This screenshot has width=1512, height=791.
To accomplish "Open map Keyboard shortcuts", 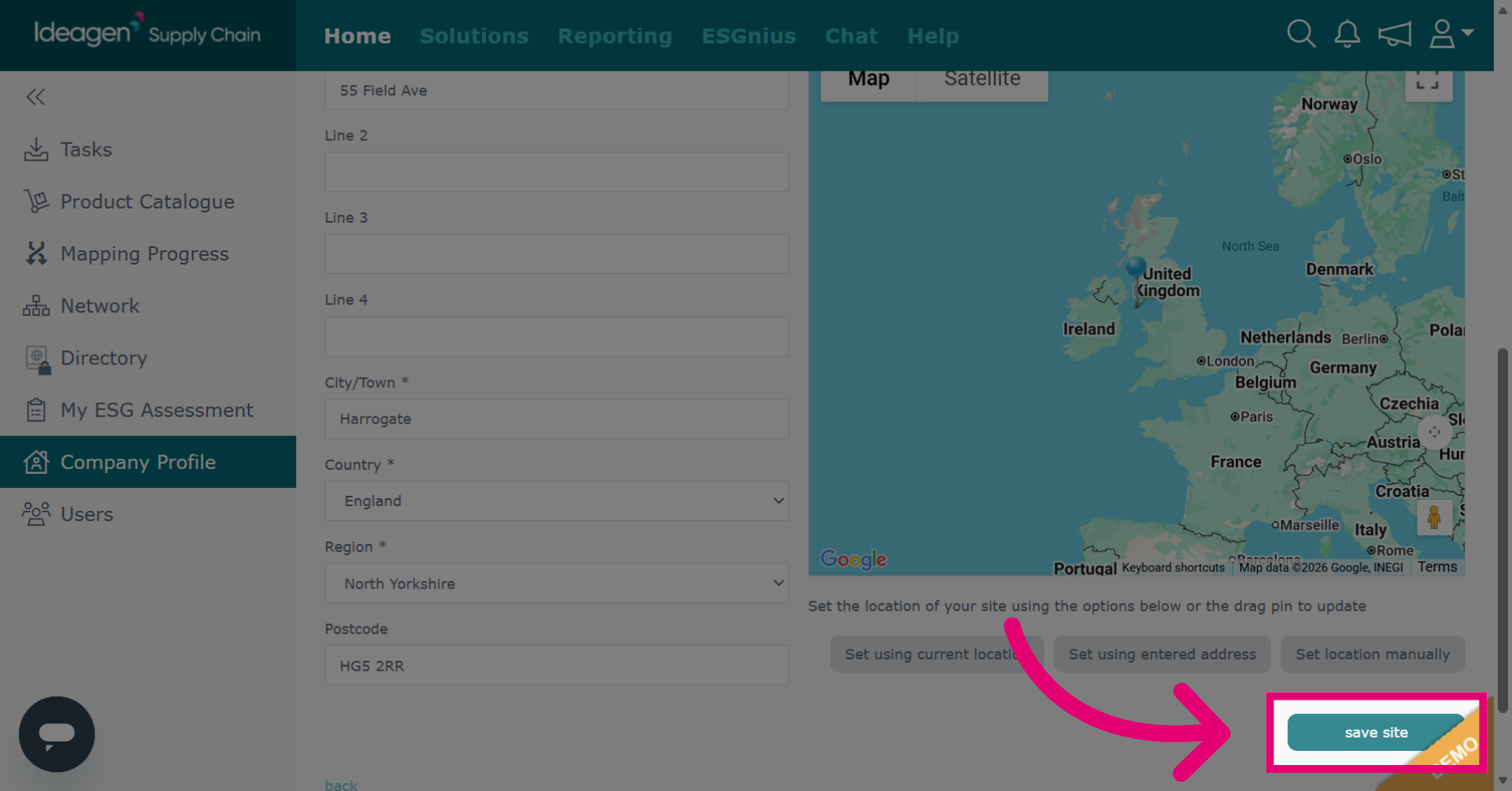I will pyautogui.click(x=1173, y=567).
